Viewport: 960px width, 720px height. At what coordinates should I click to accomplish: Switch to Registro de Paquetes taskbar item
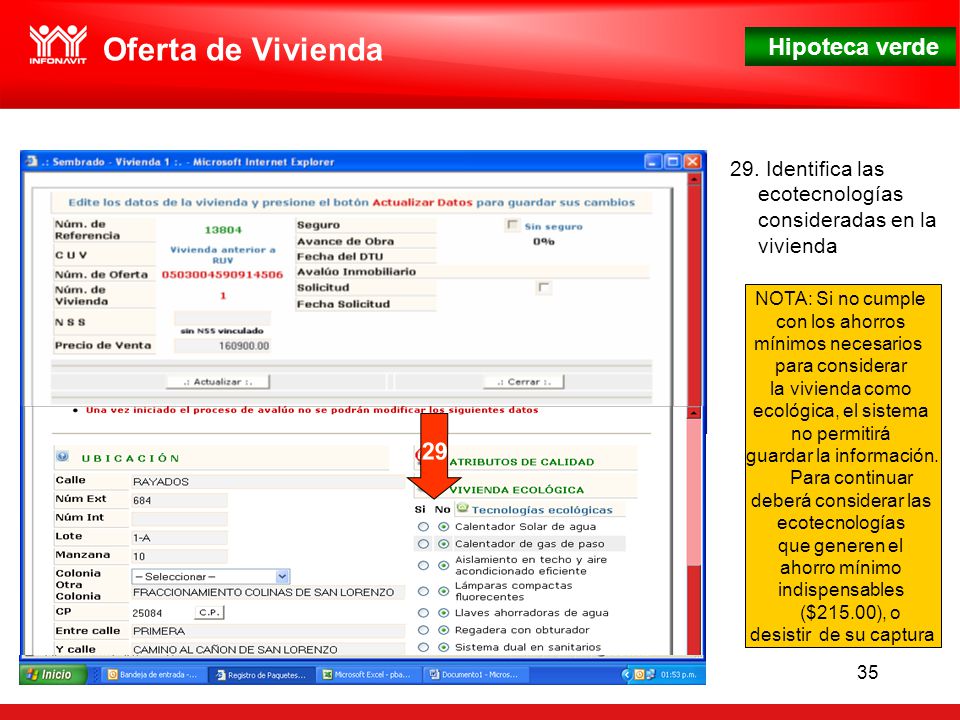[x=262, y=675]
